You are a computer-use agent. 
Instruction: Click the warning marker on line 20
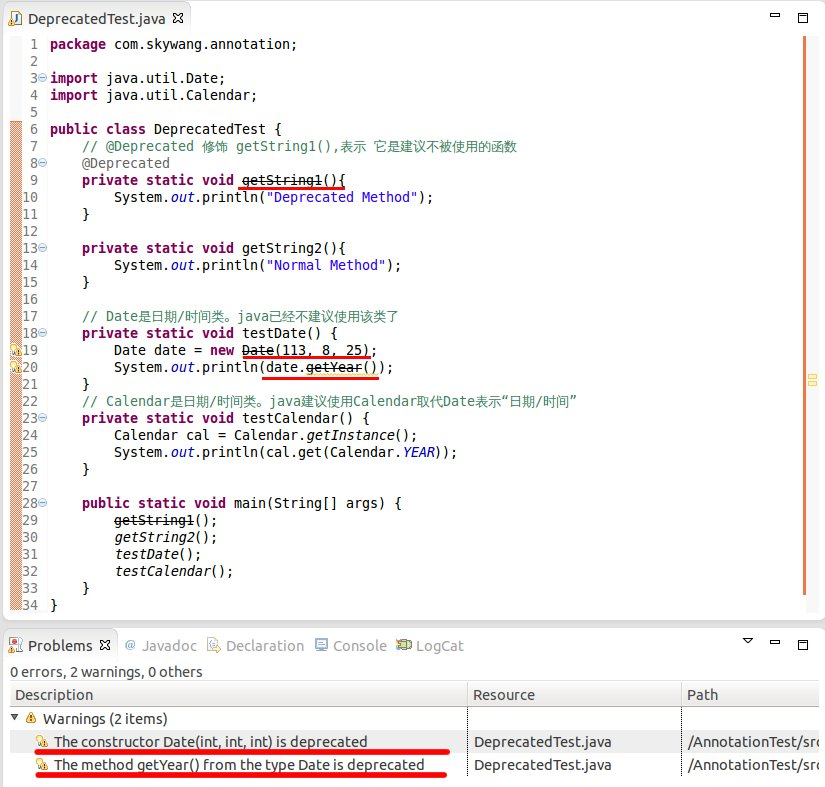15,367
